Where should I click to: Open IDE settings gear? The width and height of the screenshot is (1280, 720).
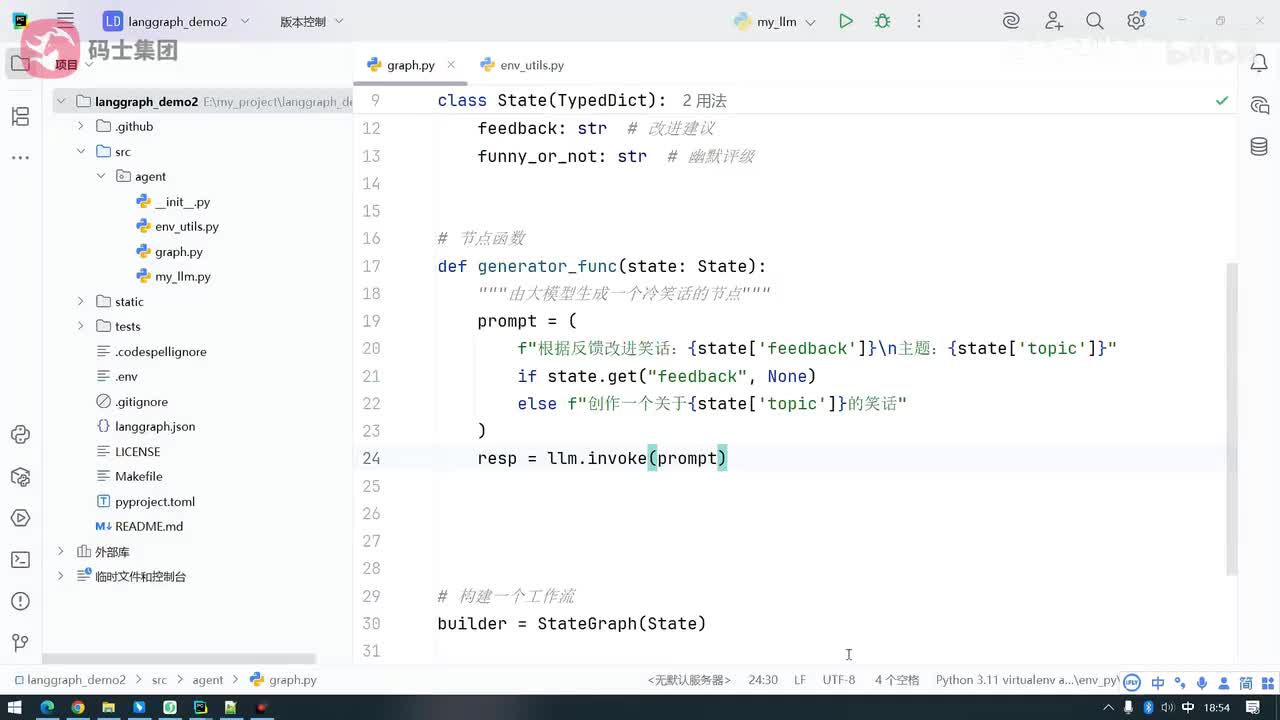pos(1136,21)
